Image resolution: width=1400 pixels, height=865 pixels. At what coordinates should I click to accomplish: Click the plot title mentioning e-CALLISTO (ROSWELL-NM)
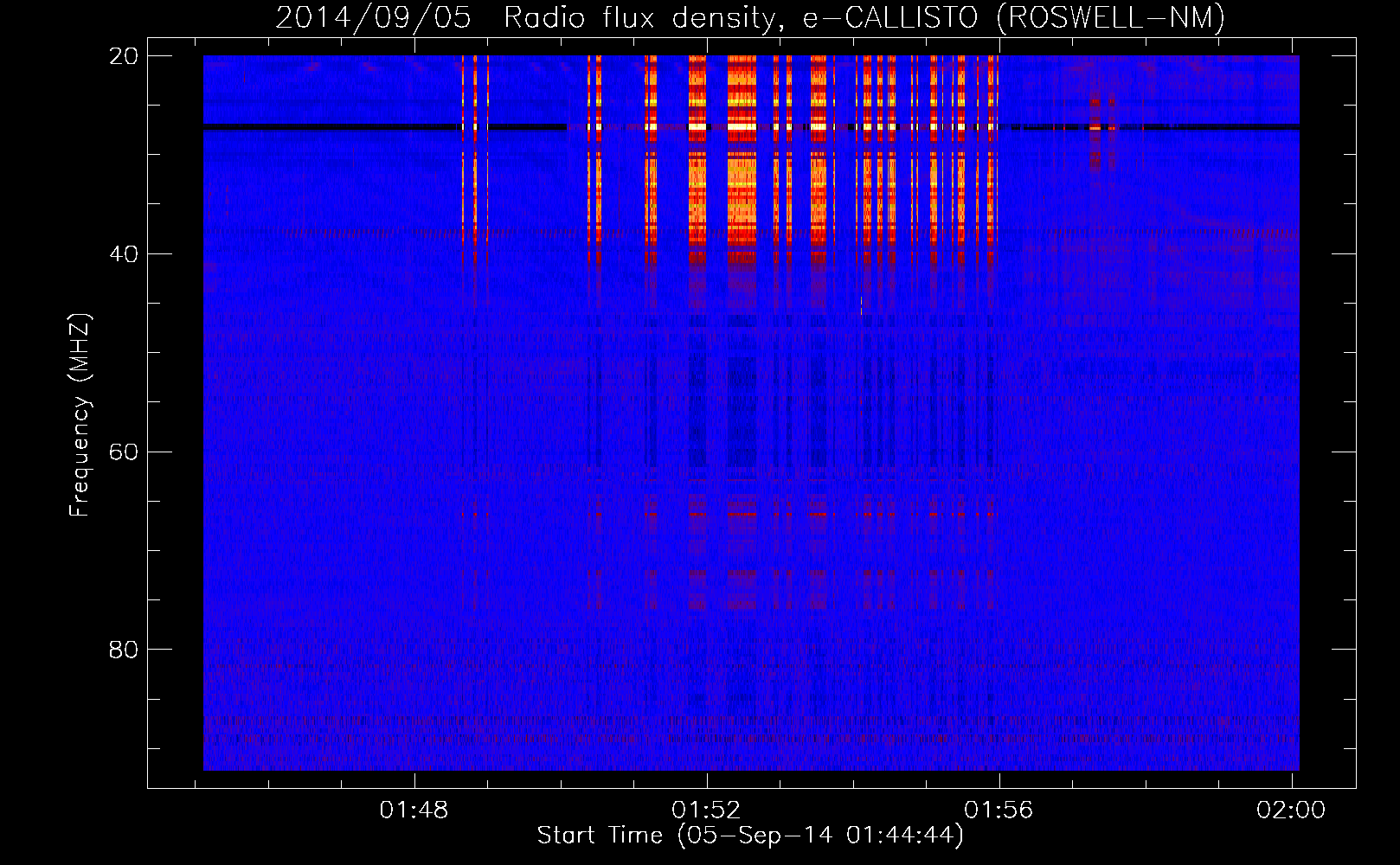click(x=750, y=17)
